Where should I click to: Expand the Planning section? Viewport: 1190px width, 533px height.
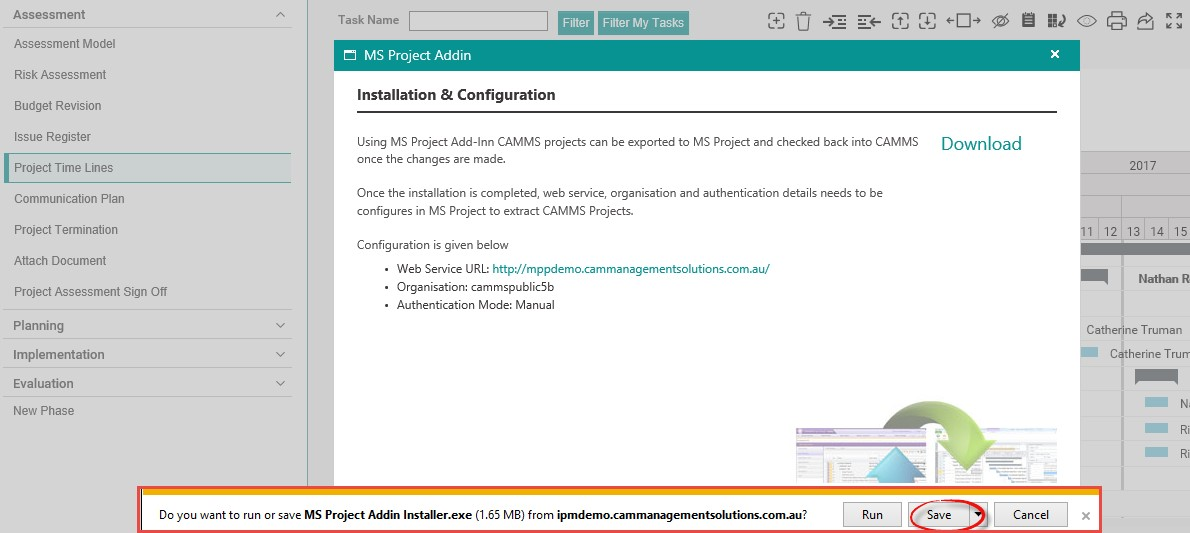pyautogui.click(x=280, y=326)
